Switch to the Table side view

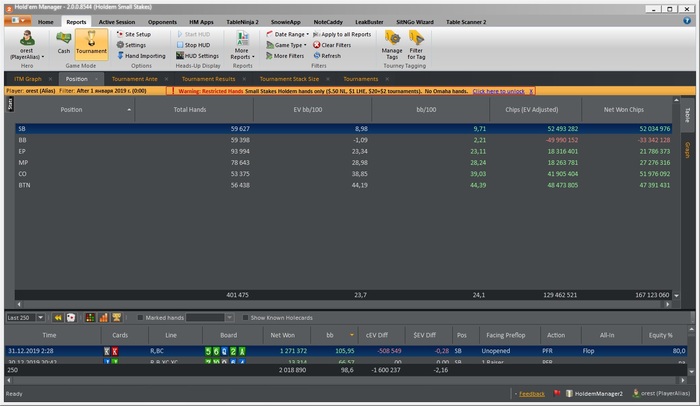688,115
